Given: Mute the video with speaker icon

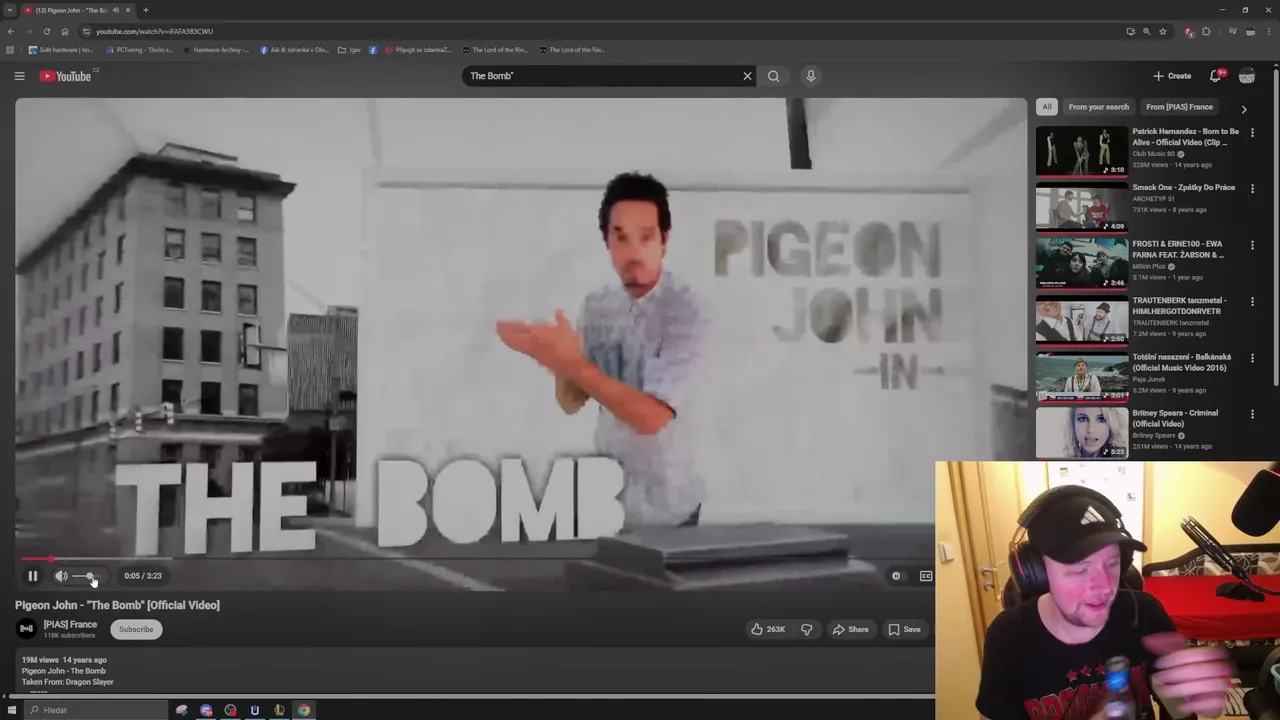Looking at the screenshot, I should (61, 576).
